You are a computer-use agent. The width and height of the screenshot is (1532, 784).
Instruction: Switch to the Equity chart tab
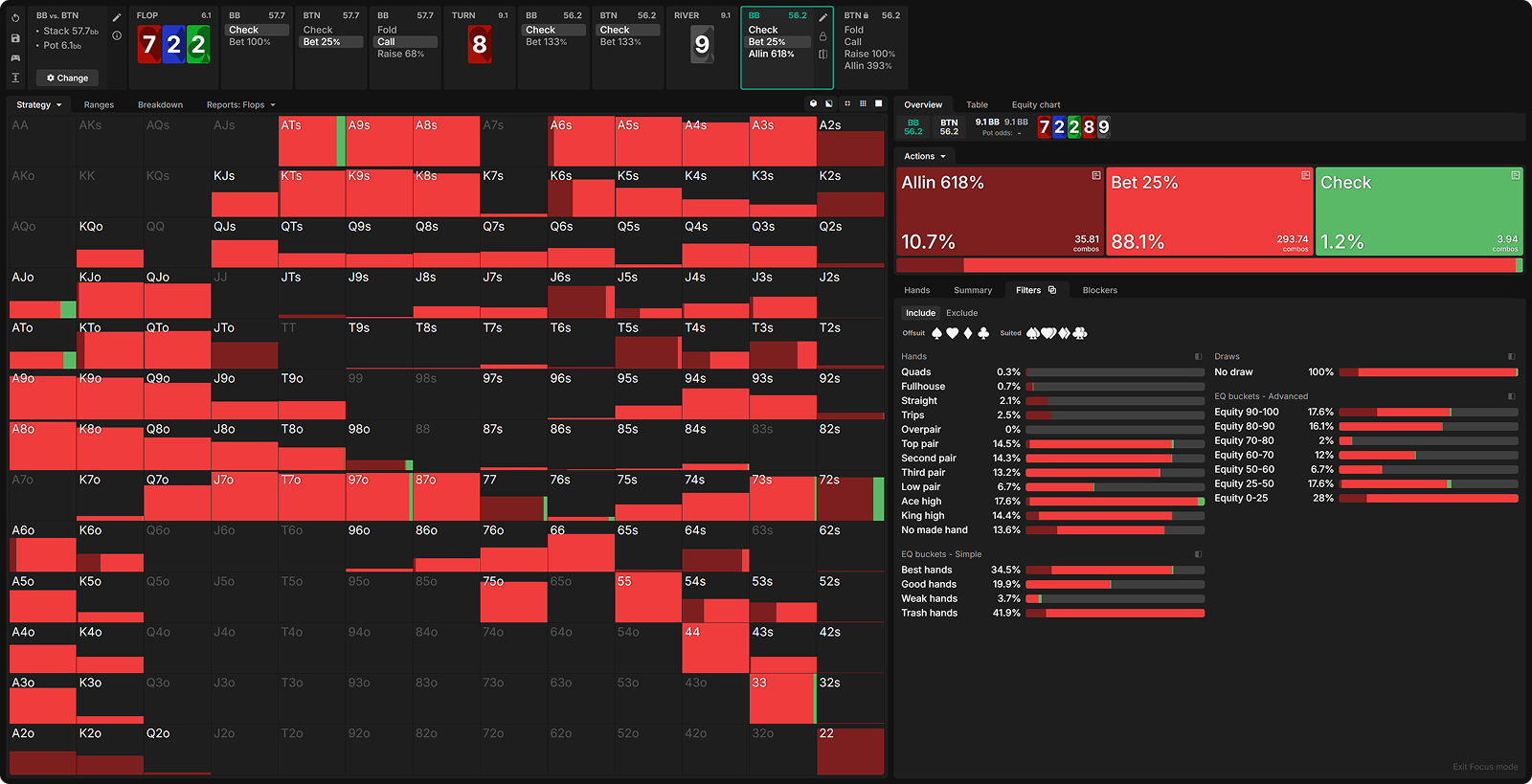tap(1035, 105)
